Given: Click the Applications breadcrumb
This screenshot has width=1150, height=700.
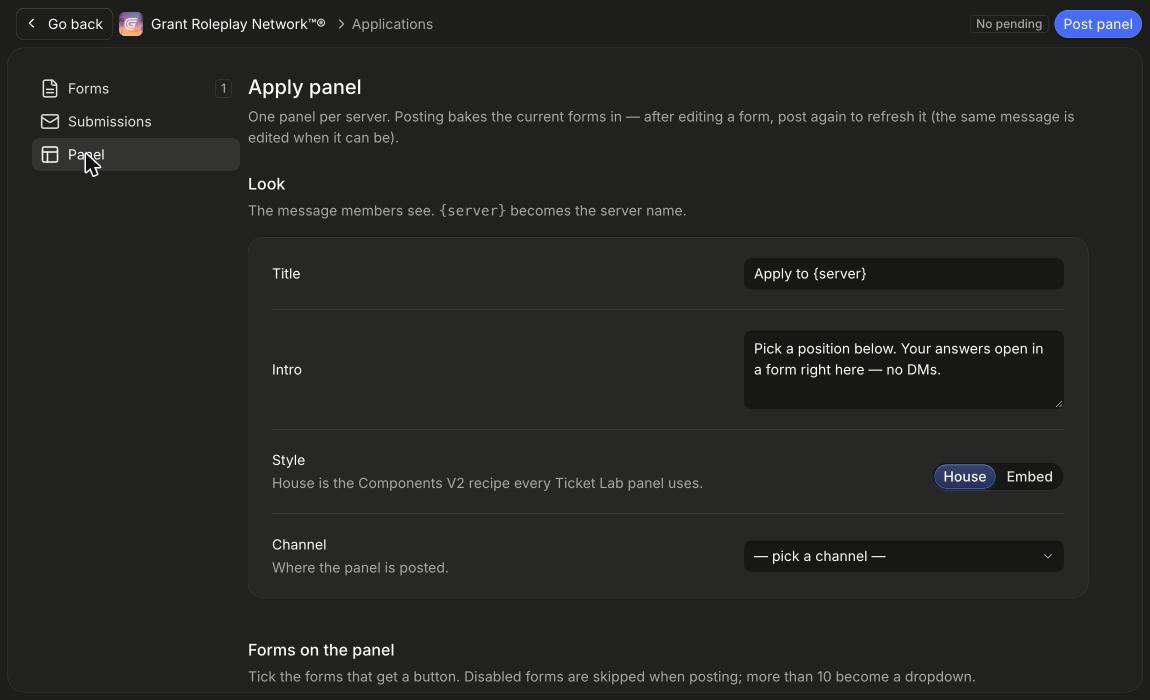Looking at the screenshot, I should [392, 24].
